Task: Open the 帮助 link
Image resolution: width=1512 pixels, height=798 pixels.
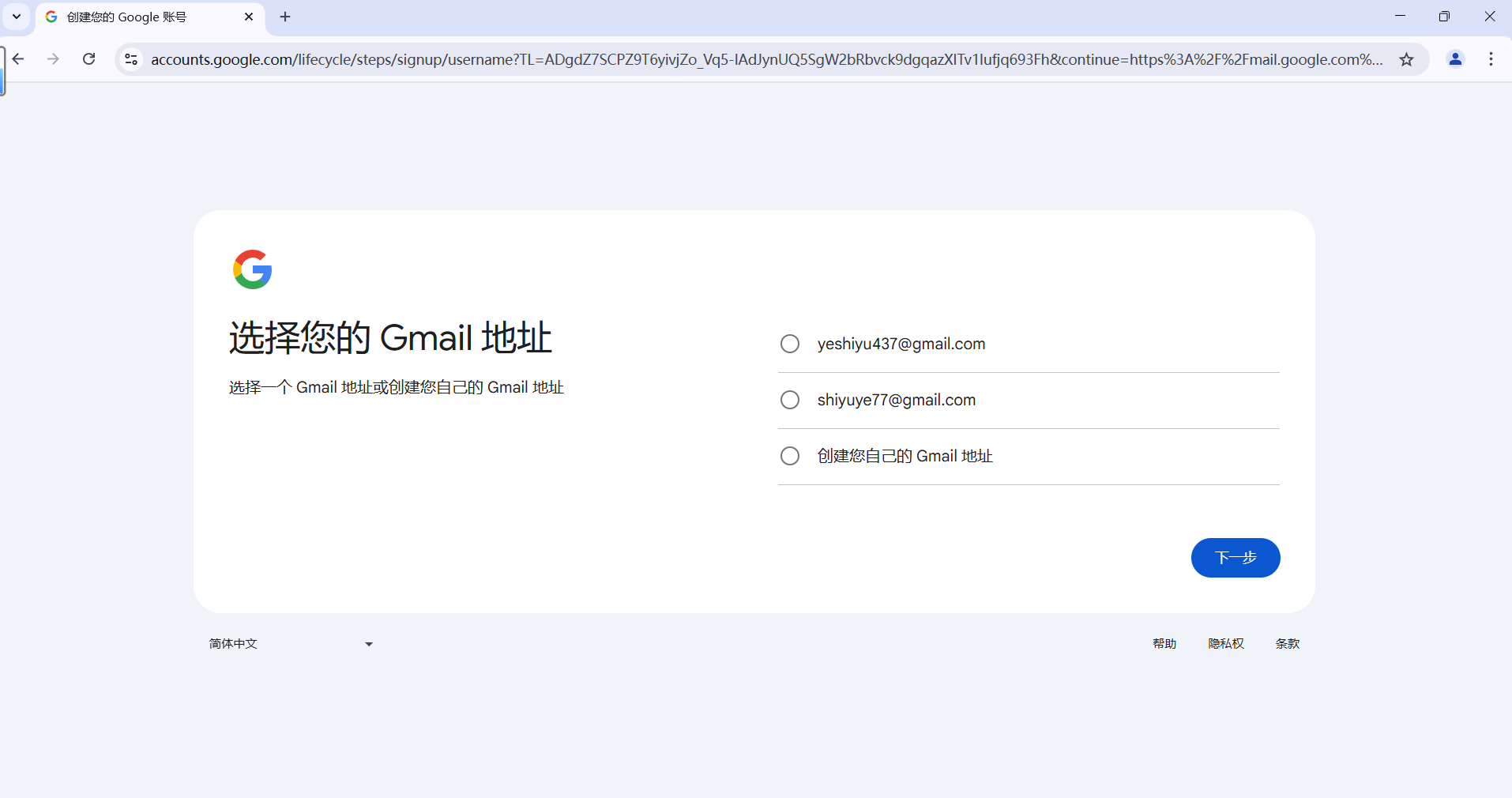Action: (x=1164, y=644)
